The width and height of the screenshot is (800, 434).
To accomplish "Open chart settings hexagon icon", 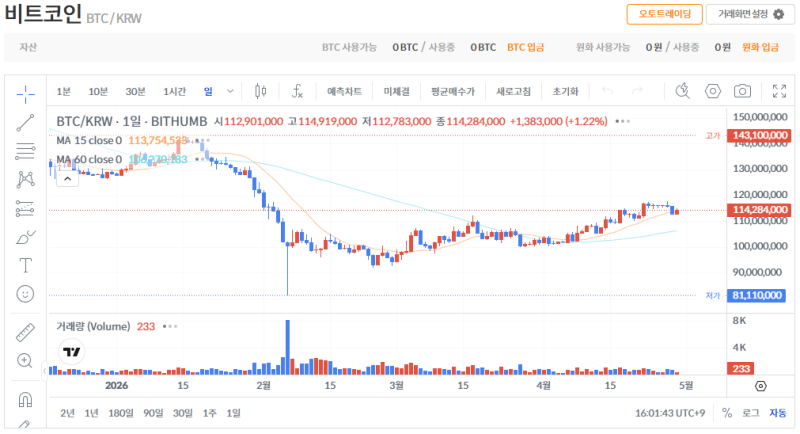I will coord(713,91).
